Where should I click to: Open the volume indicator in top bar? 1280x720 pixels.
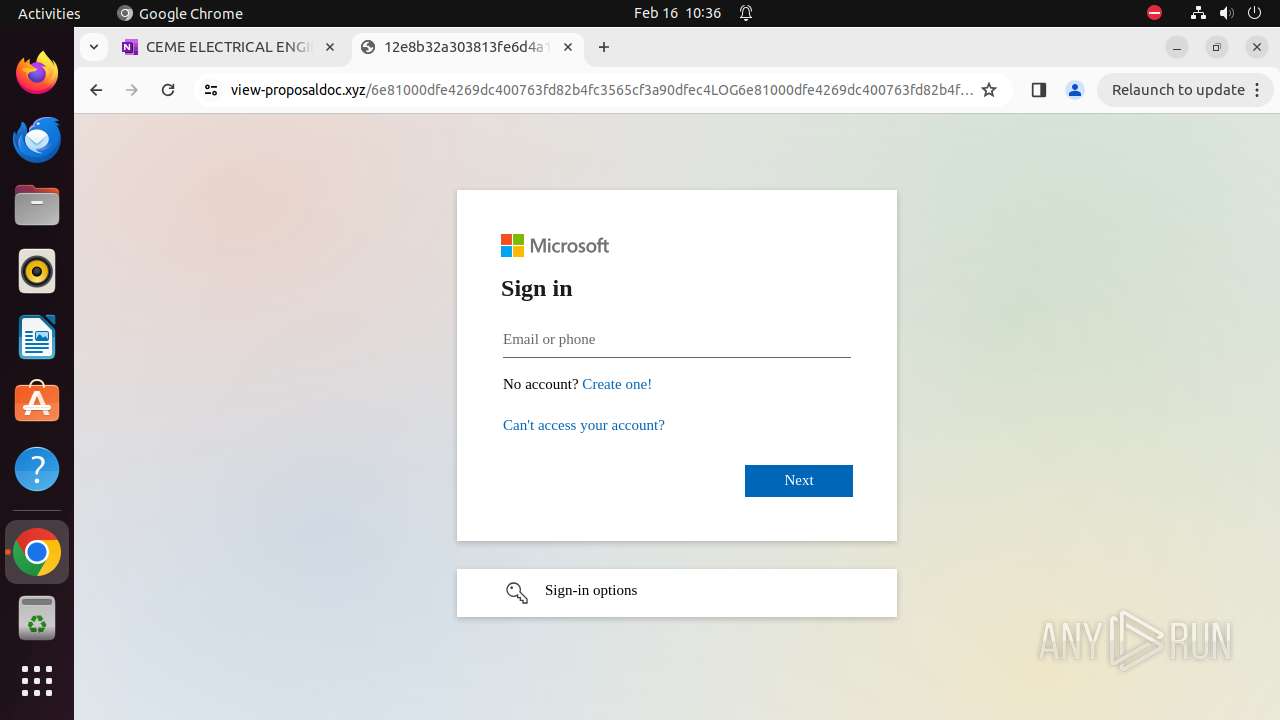(1227, 13)
